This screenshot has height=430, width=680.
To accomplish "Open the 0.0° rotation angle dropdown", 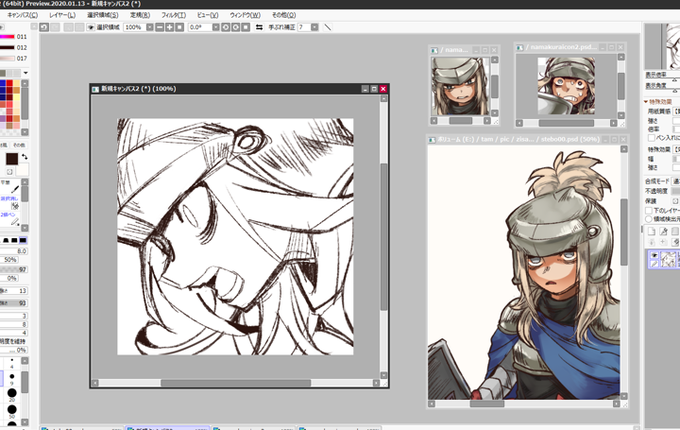I will pyautogui.click(x=216, y=27).
